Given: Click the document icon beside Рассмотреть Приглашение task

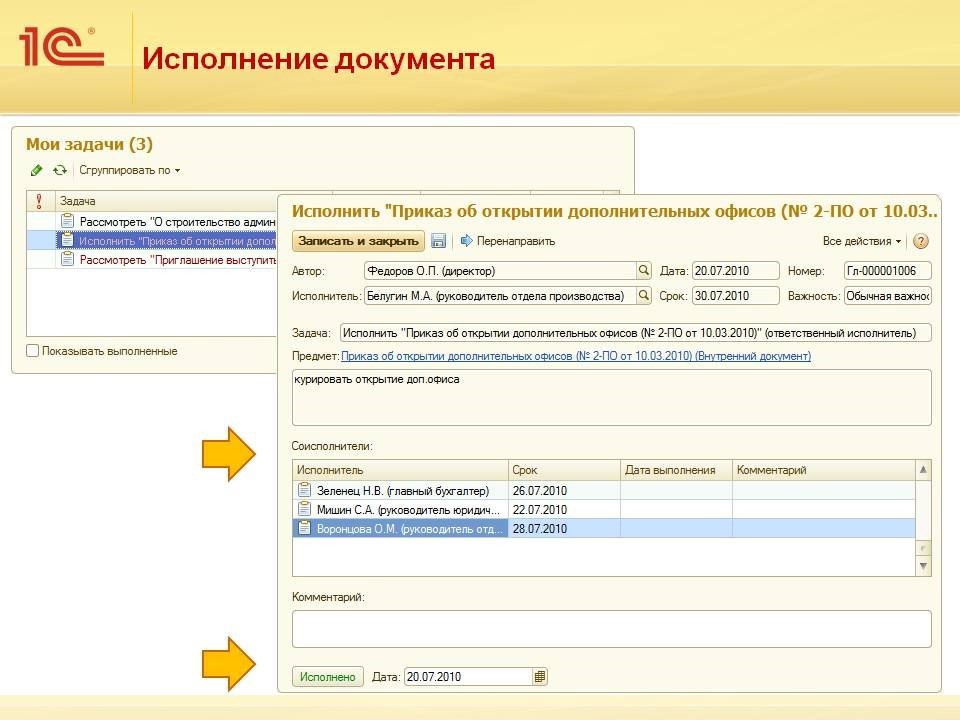Looking at the screenshot, I should [68, 258].
